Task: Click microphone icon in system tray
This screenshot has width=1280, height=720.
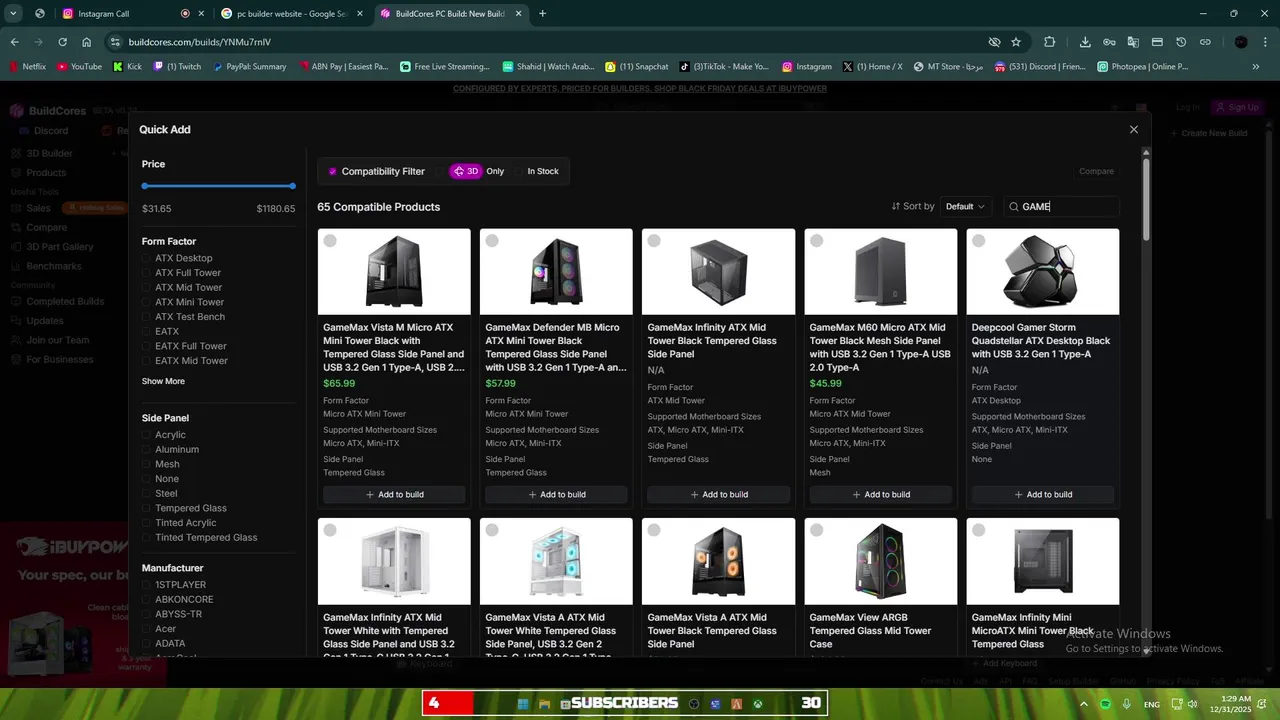Action: [1127, 704]
